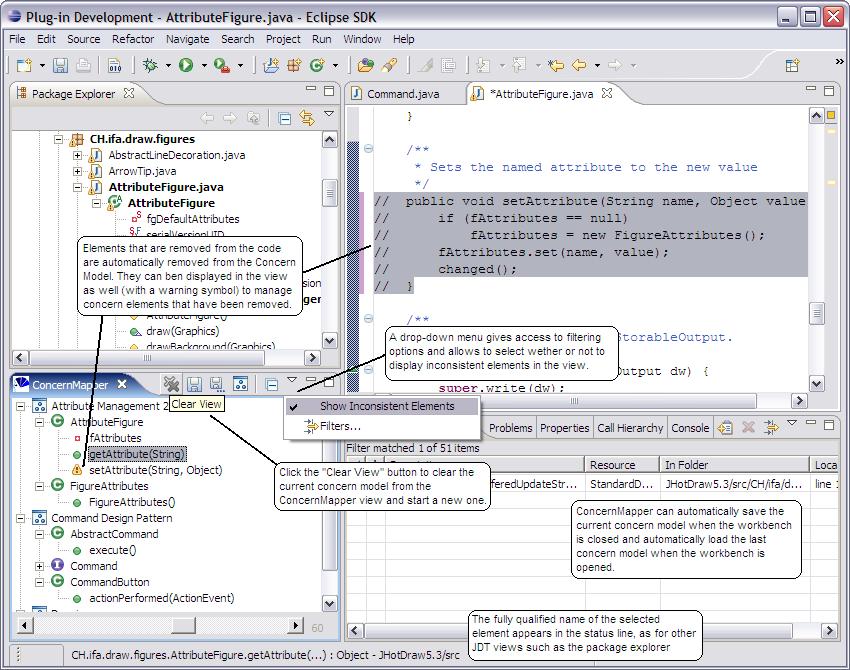Click the Attribute Management concern icon
Image resolution: width=850 pixels, height=670 pixels.
39,405
